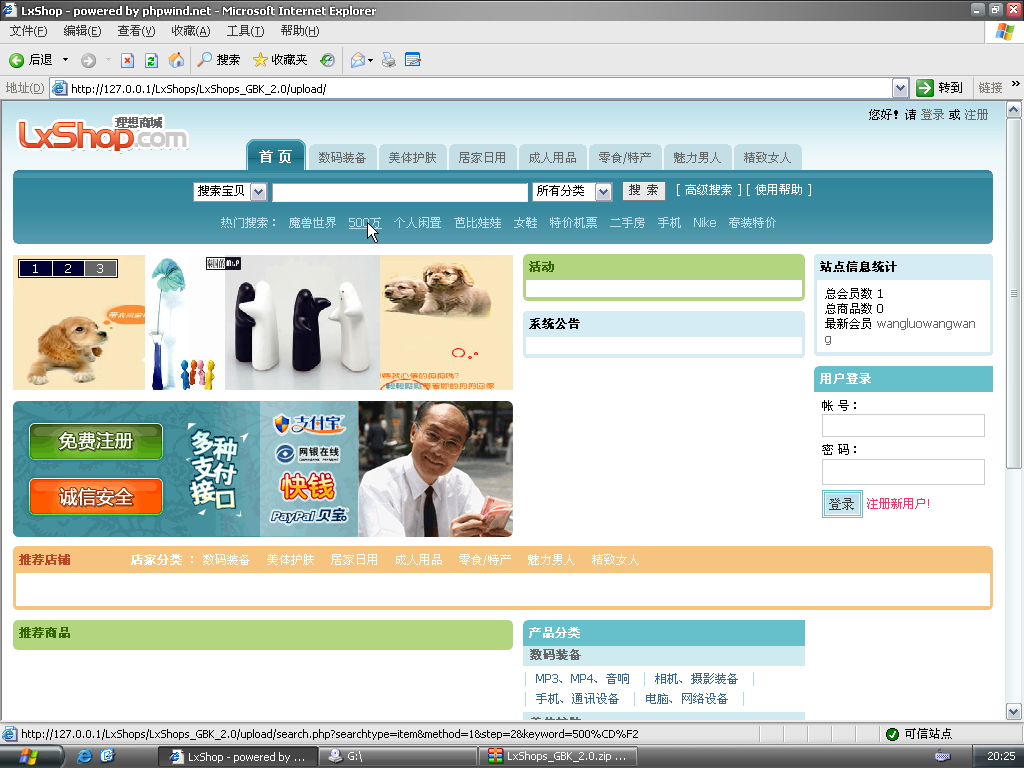Image resolution: width=1024 pixels, height=768 pixels.
Task: Click hot search keyword 芭比娃娃
Action: (x=478, y=223)
